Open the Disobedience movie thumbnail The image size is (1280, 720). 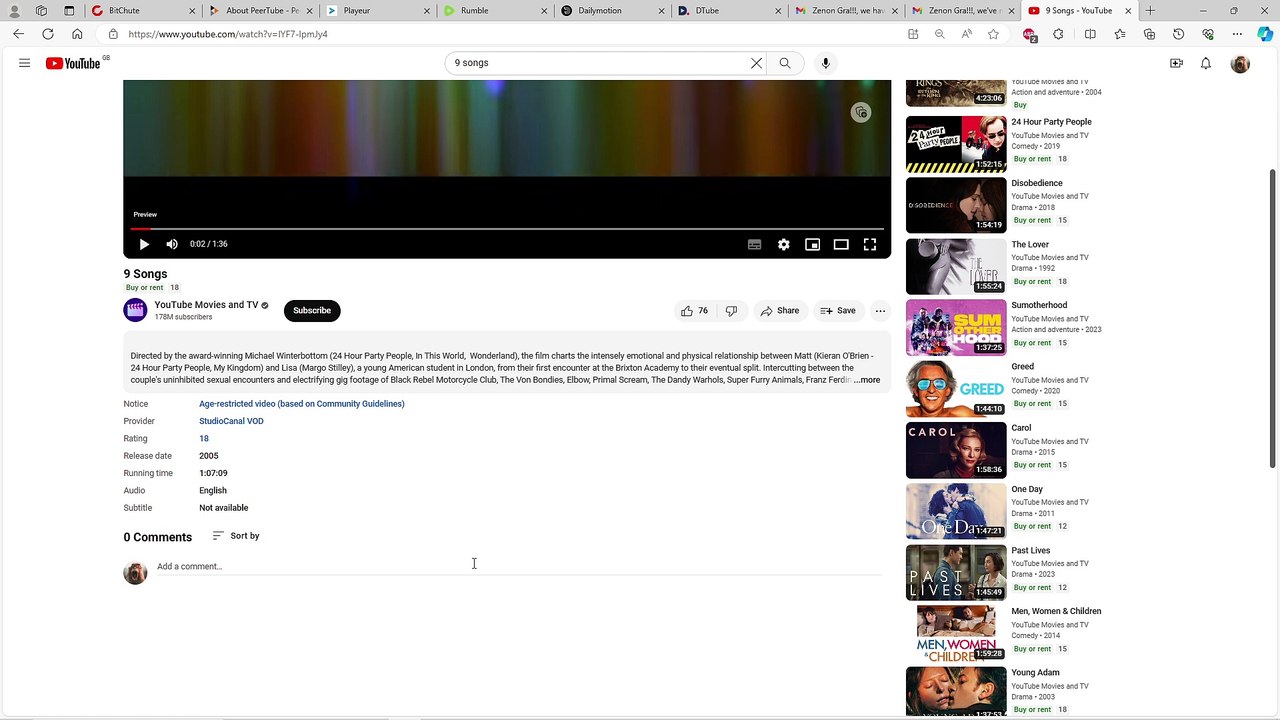tap(956, 205)
